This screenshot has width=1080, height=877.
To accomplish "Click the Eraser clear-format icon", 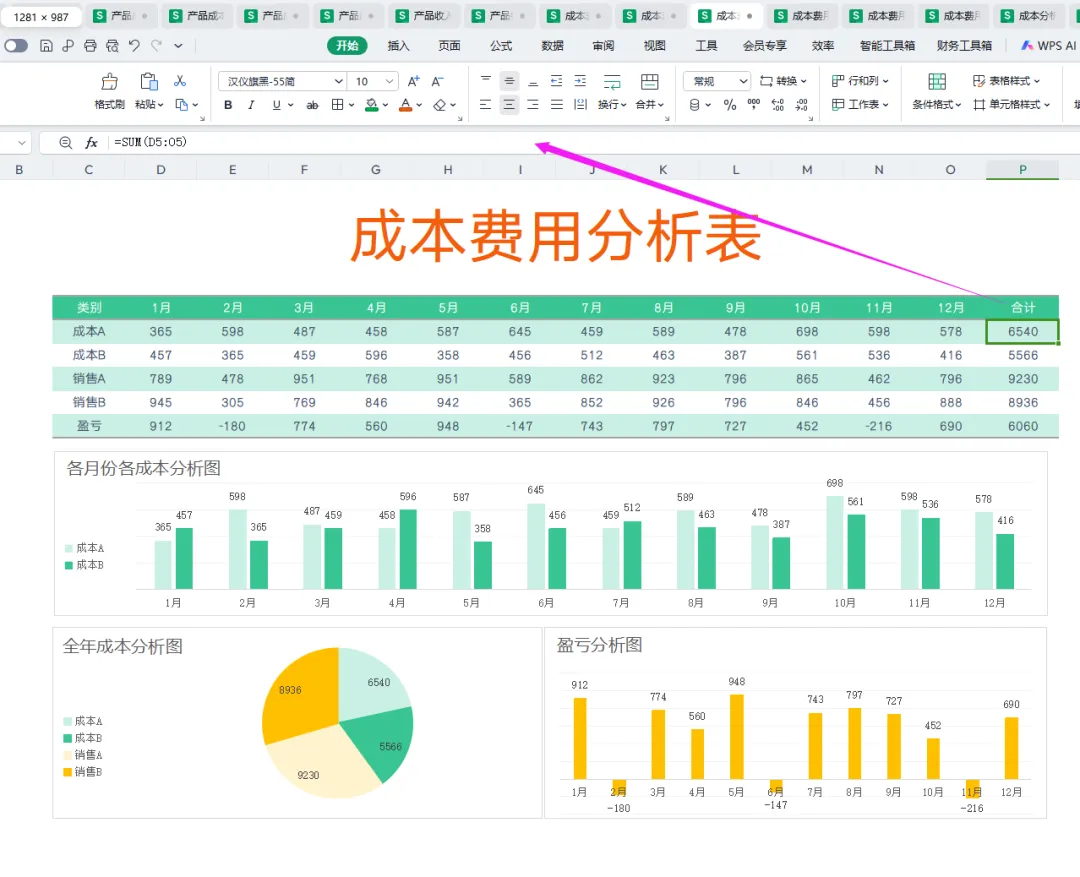I will (439, 105).
